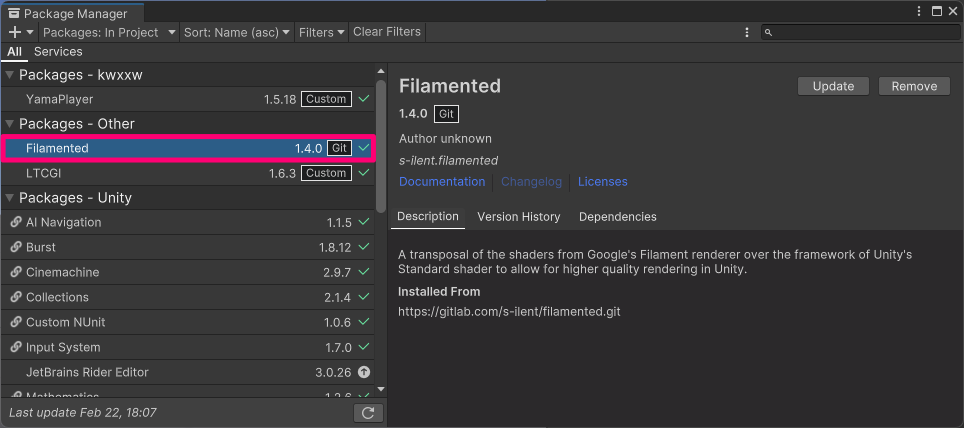
Task: Click the 1.5.18 version of YamaPlayer
Action: click(x=280, y=99)
